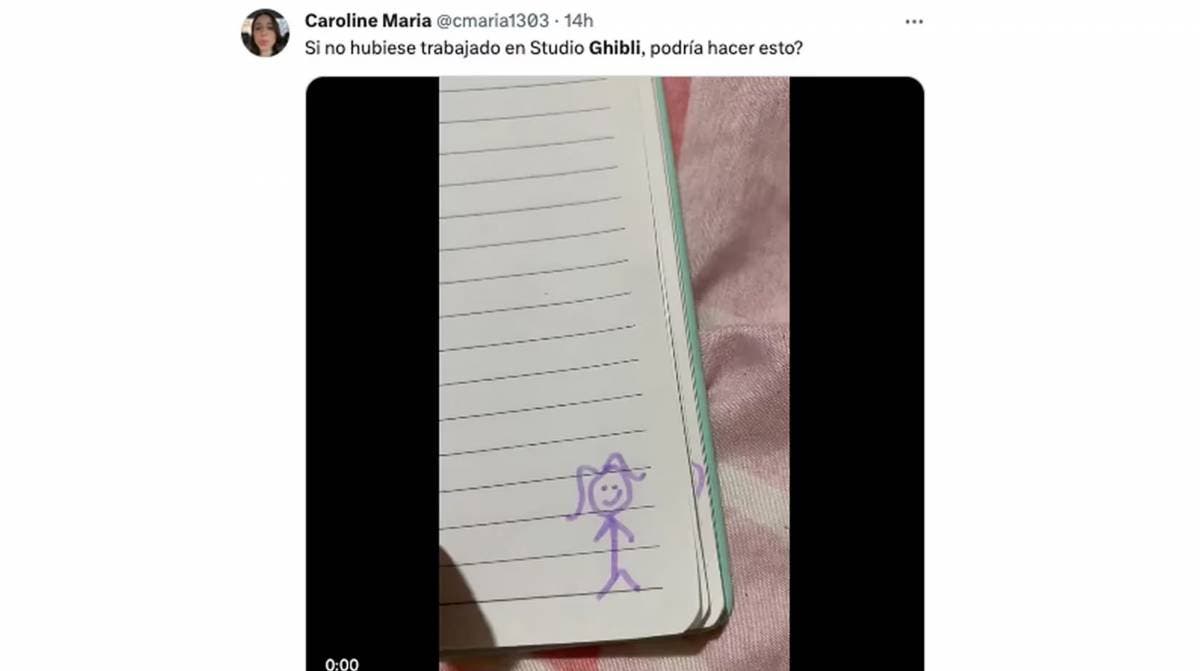Viewport: 1200px width, 671px height.
Task: Open the three-dot more options menu
Action: pyautogui.click(x=914, y=21)
